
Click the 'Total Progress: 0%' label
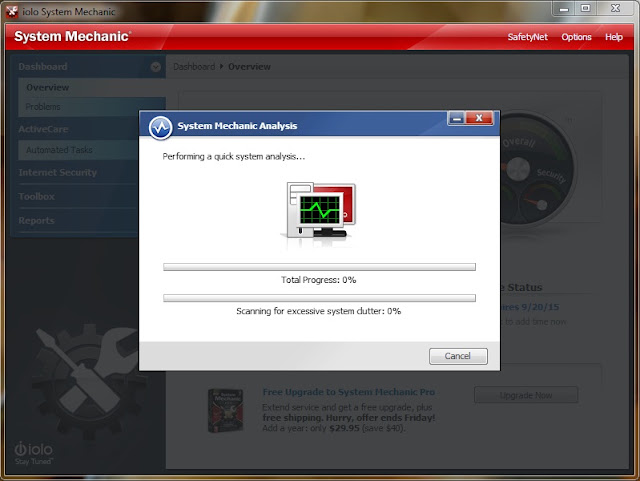318,280
